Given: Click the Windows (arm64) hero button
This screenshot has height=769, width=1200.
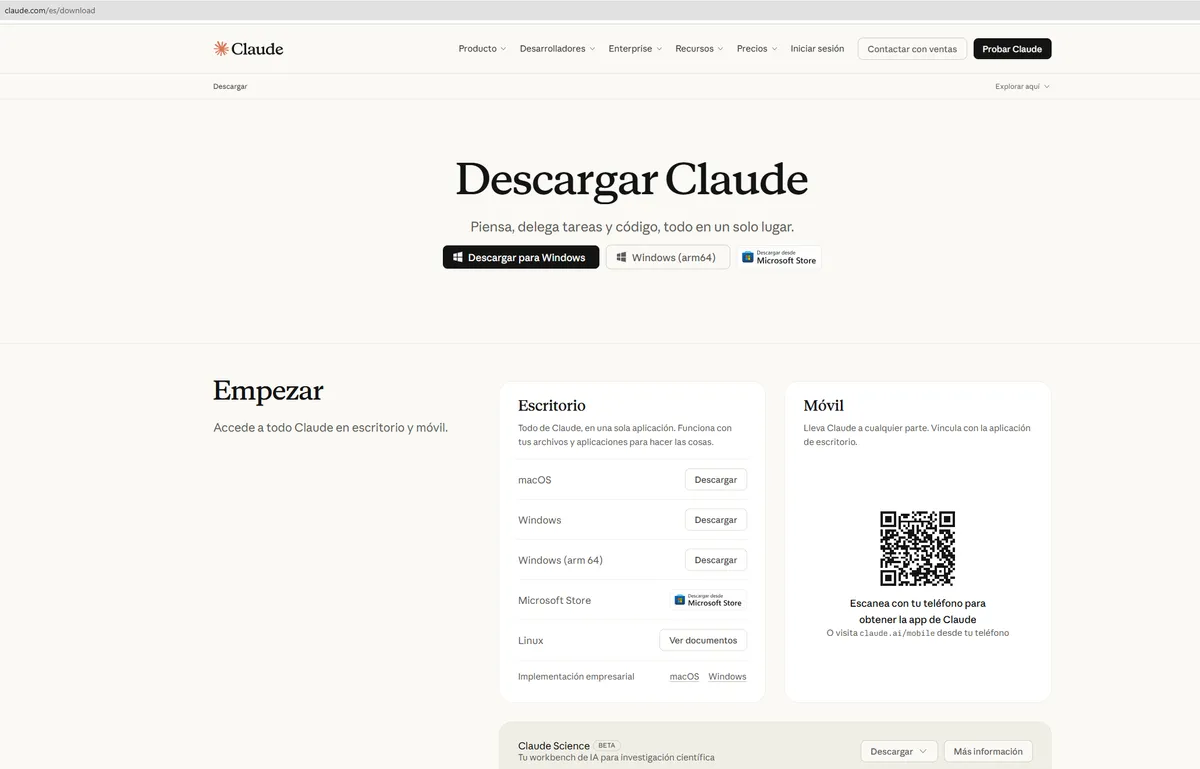Looking at the screenshot, I should point(668,257).
